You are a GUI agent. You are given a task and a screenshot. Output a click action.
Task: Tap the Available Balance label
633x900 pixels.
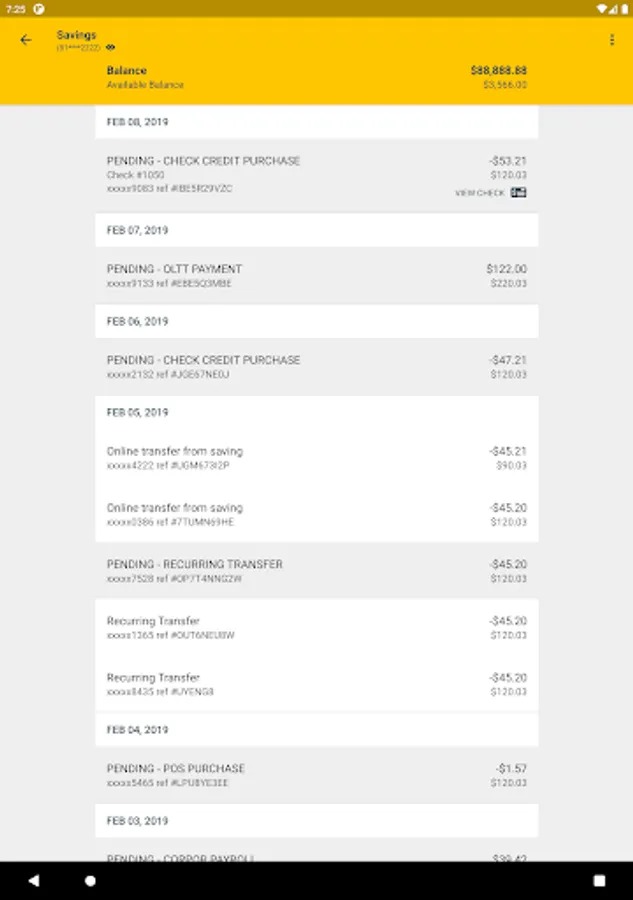click(145, 85)
